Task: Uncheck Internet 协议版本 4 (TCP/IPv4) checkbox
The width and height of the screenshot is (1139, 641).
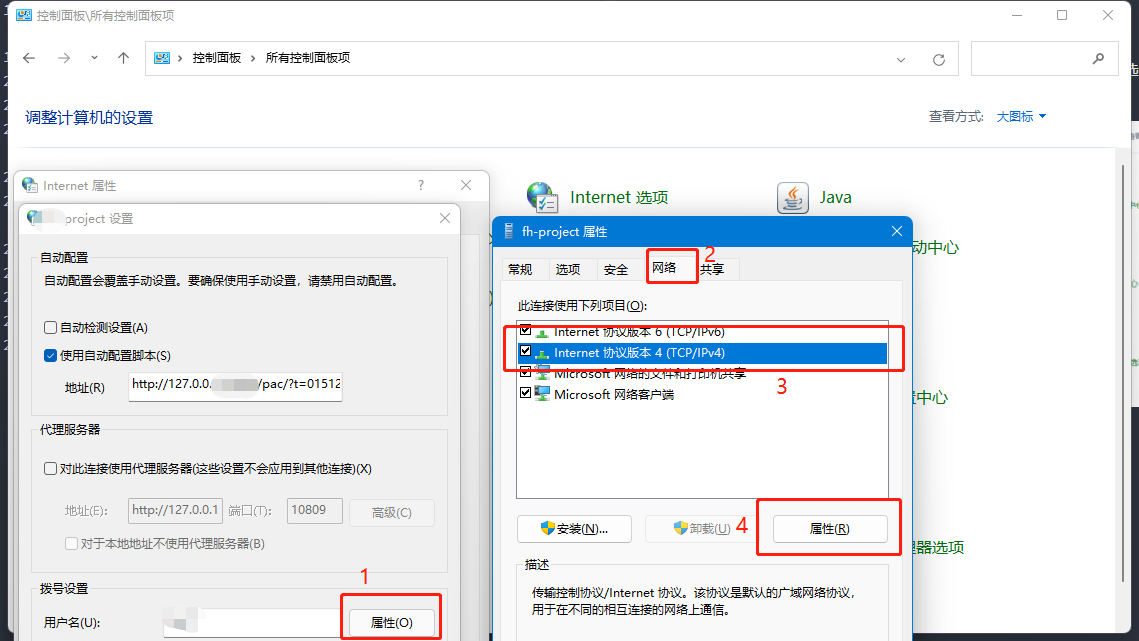Action: tap(526, 352)
